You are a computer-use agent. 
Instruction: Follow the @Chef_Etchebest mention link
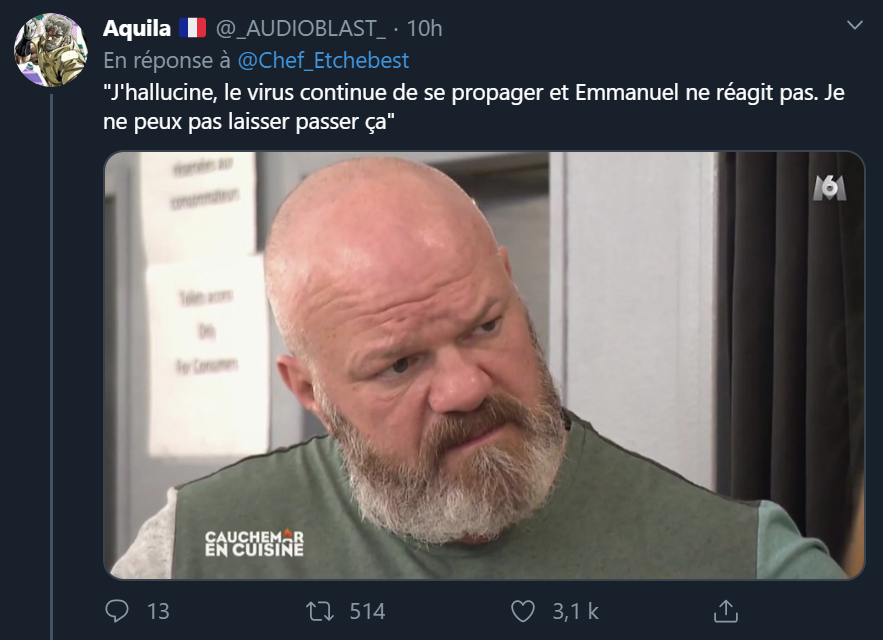click(323, 60)
